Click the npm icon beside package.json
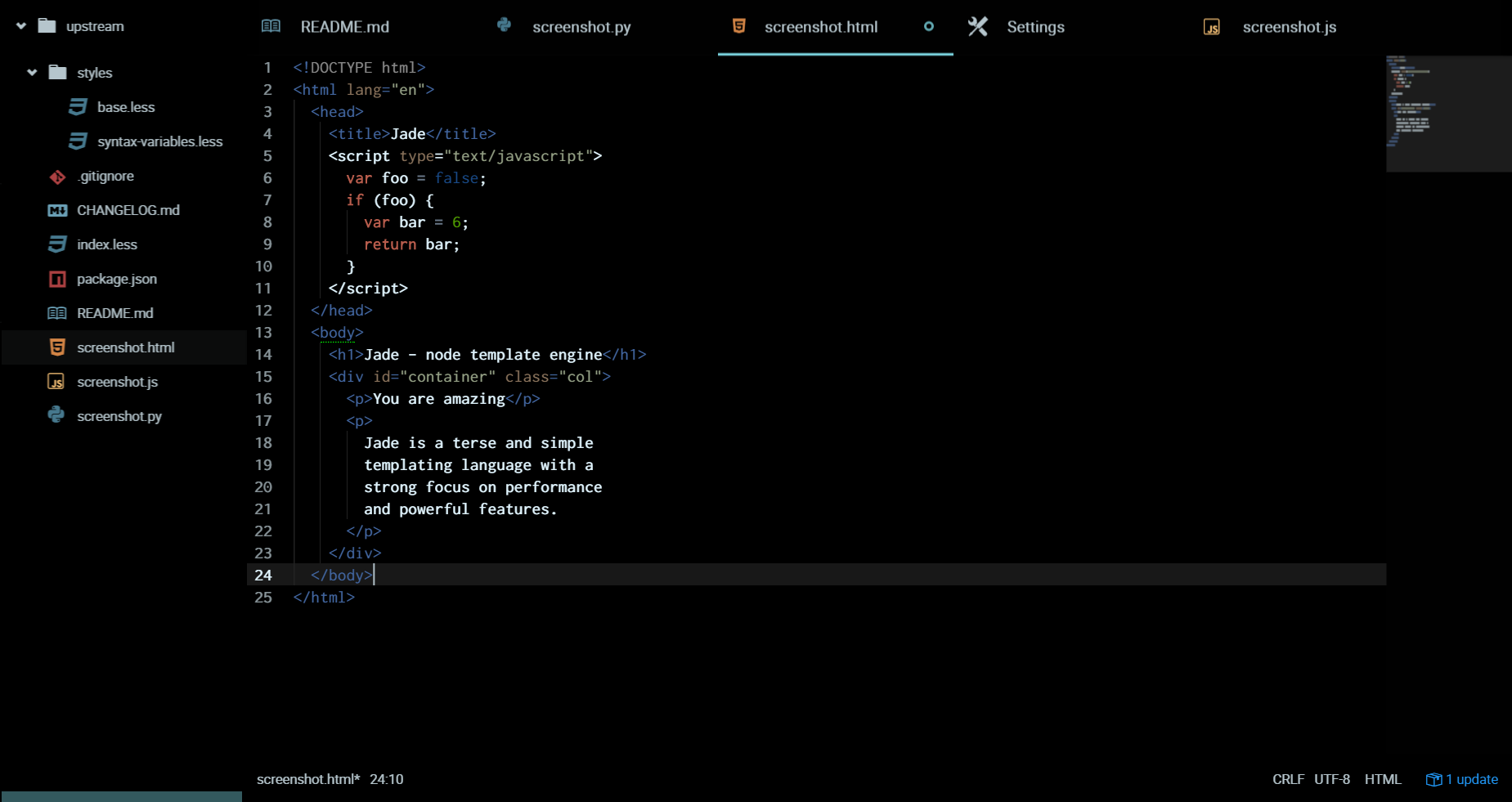1512x802 pixels. point(57,280)
